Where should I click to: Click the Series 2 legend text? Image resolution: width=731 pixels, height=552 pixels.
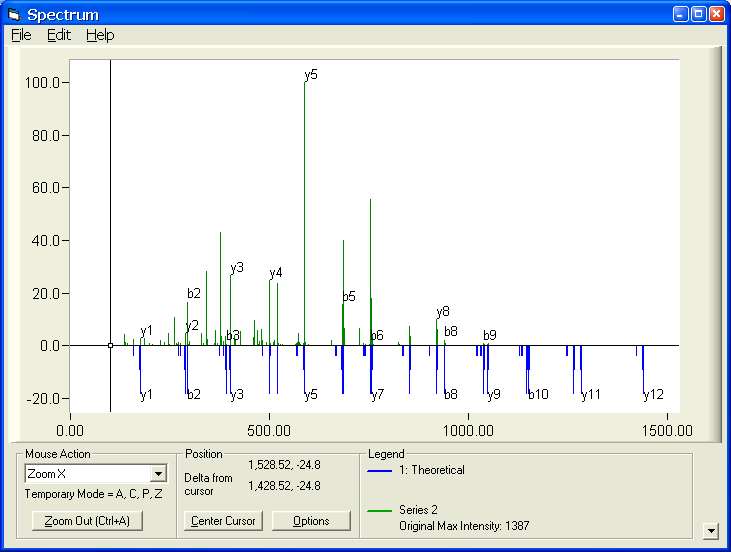pyautogui.click(x=418, y=510)
